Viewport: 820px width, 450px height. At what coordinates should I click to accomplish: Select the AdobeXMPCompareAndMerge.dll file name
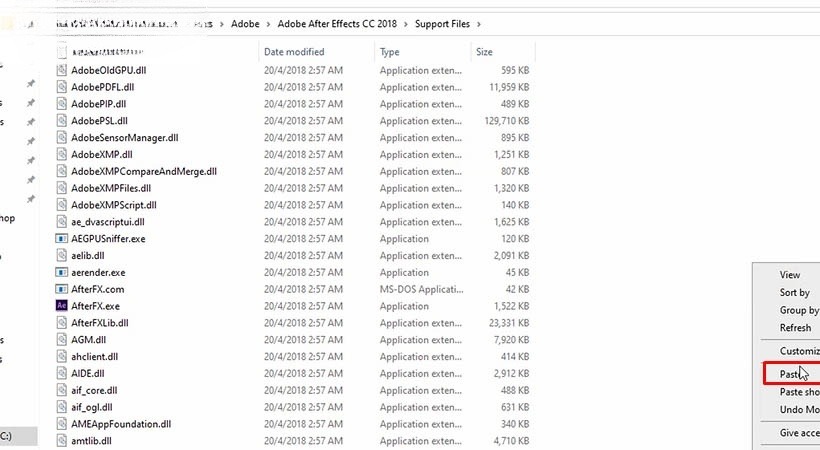click(x=144, y=172)
